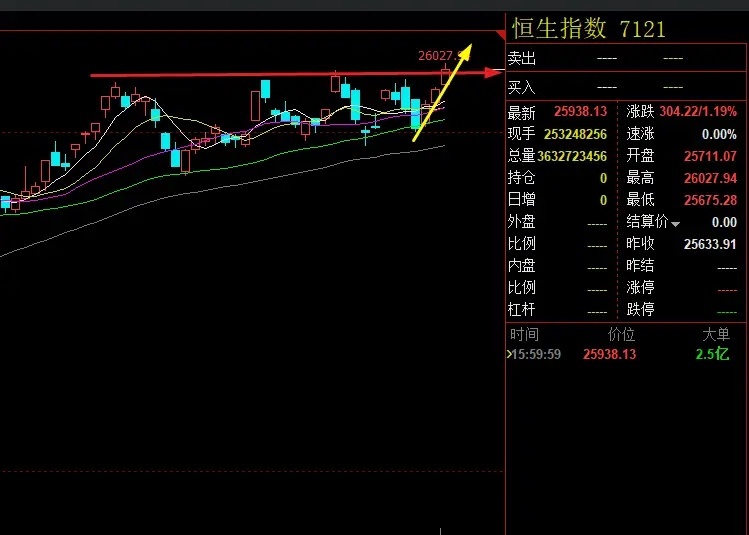This screenshot has width=749, height=535.
Task: Click the 最低 label
Action: click(640, 199)
